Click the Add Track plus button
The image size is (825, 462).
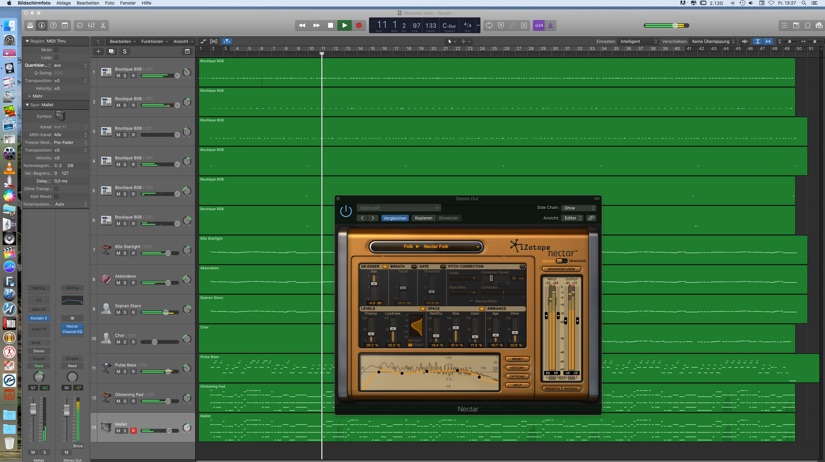click(x=98, y=52)
